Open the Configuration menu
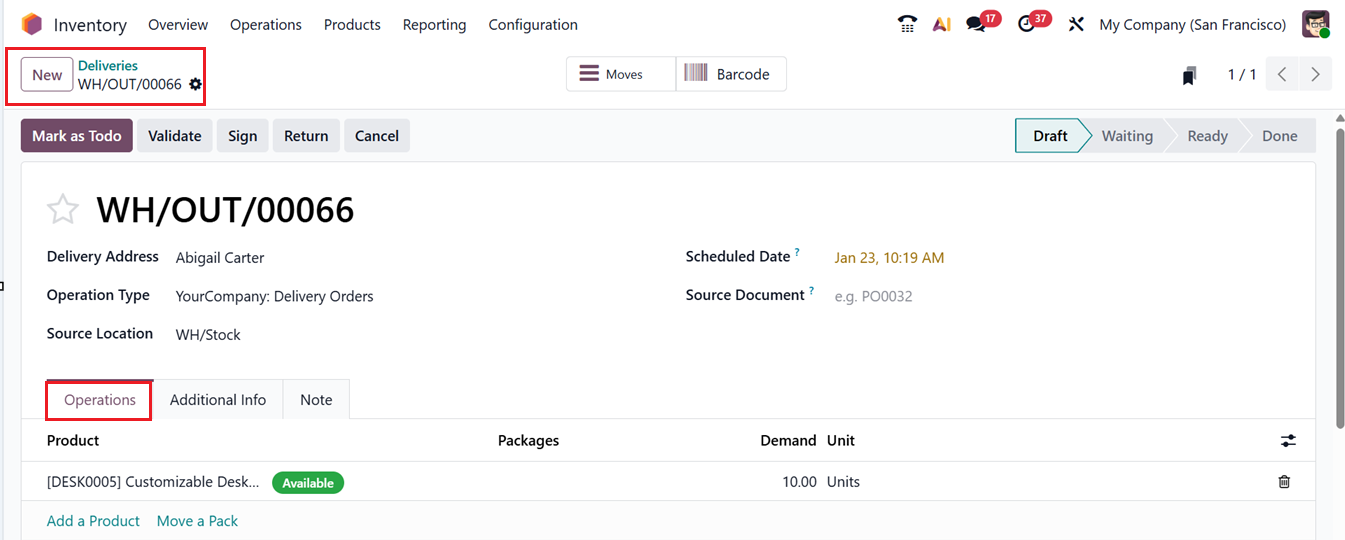The height and width of the screenshot is (540, 1345). coord(533,24)
